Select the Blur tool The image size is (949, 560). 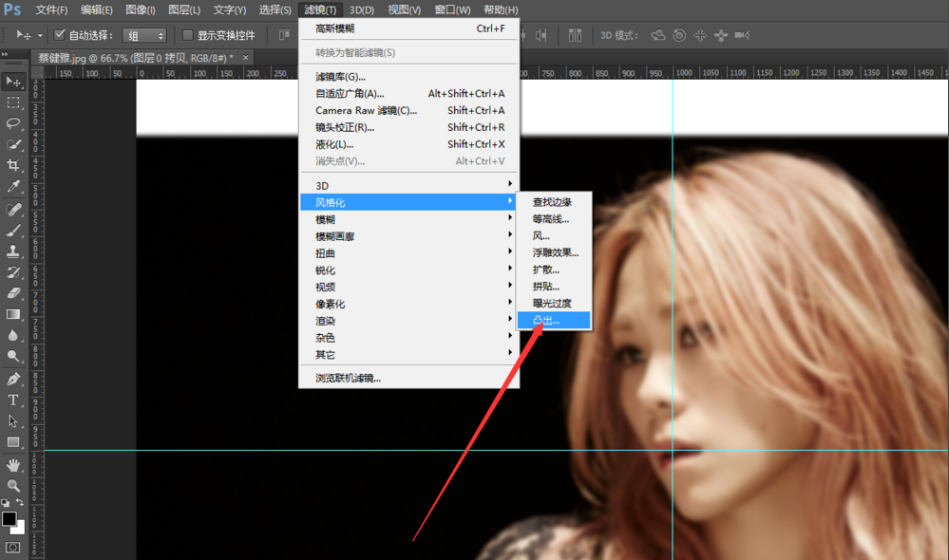13,335
